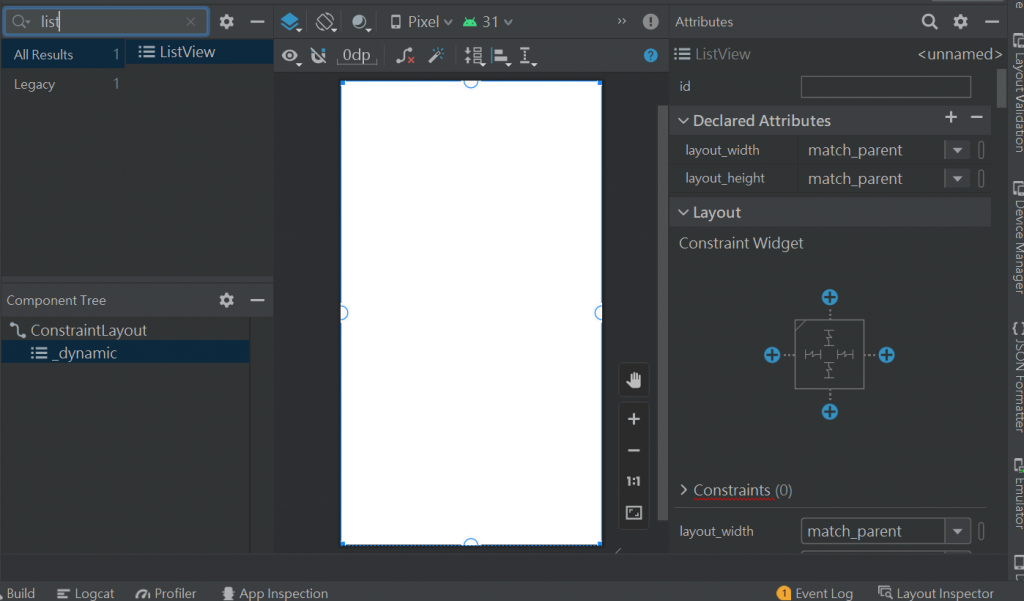
Task: Open Pack dropdown in layout toolbar
Action: pyautogui.click(x=474, y=56)
